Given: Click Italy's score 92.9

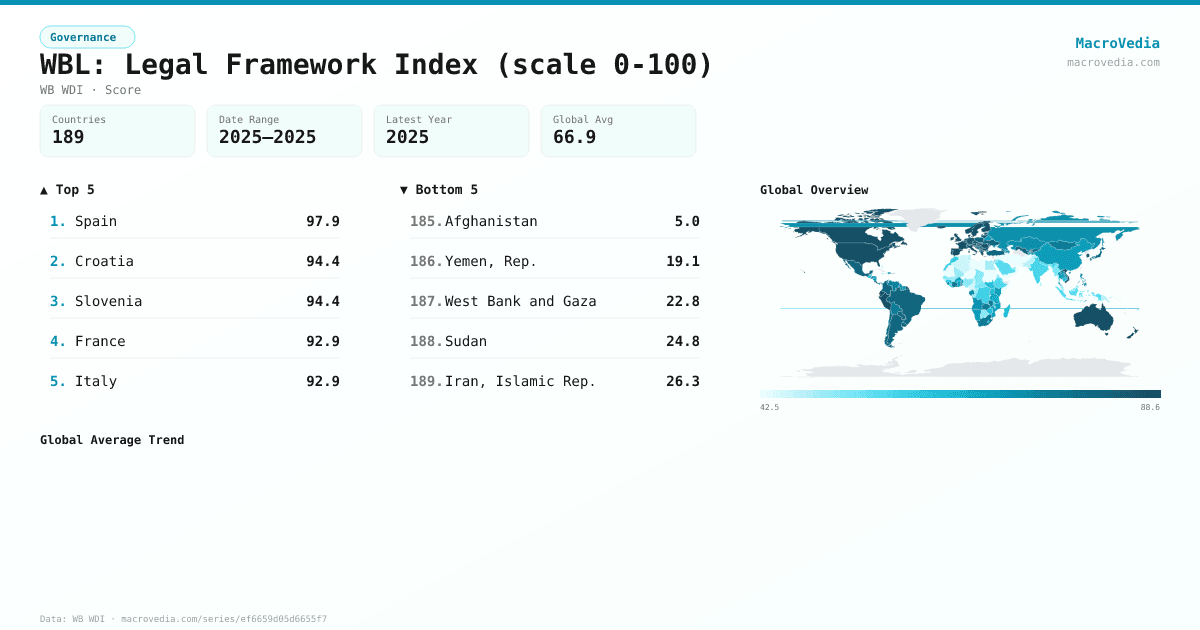Looking at the screenshot, I should [x=323, y=381].
